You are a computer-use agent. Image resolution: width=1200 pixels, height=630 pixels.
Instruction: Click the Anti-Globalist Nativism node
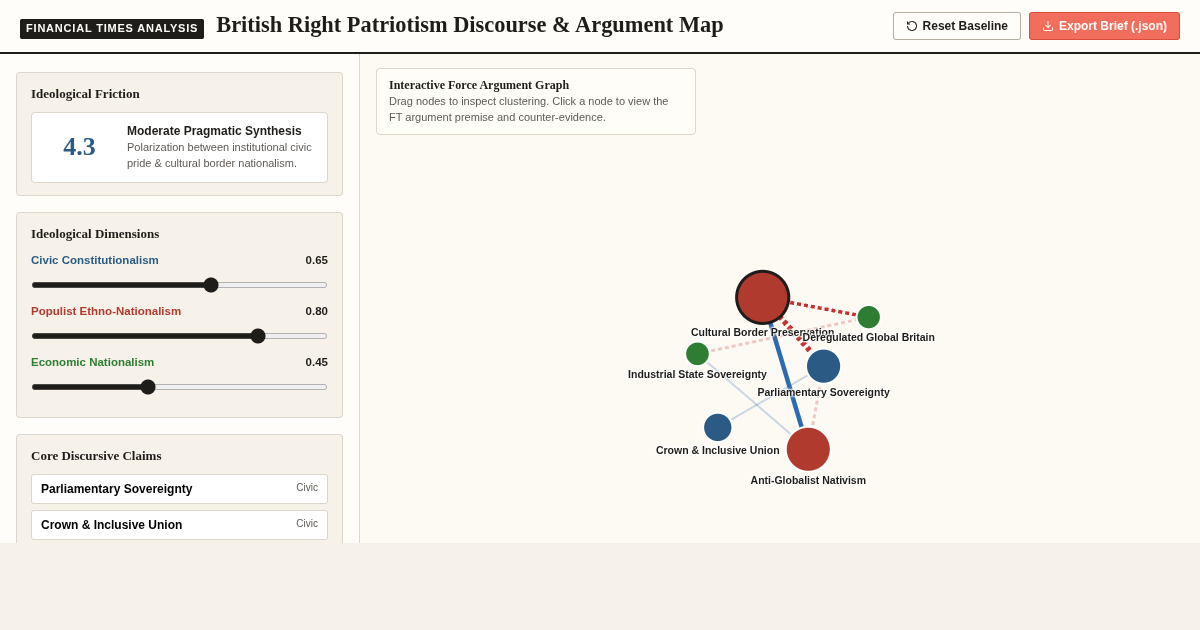808,449
